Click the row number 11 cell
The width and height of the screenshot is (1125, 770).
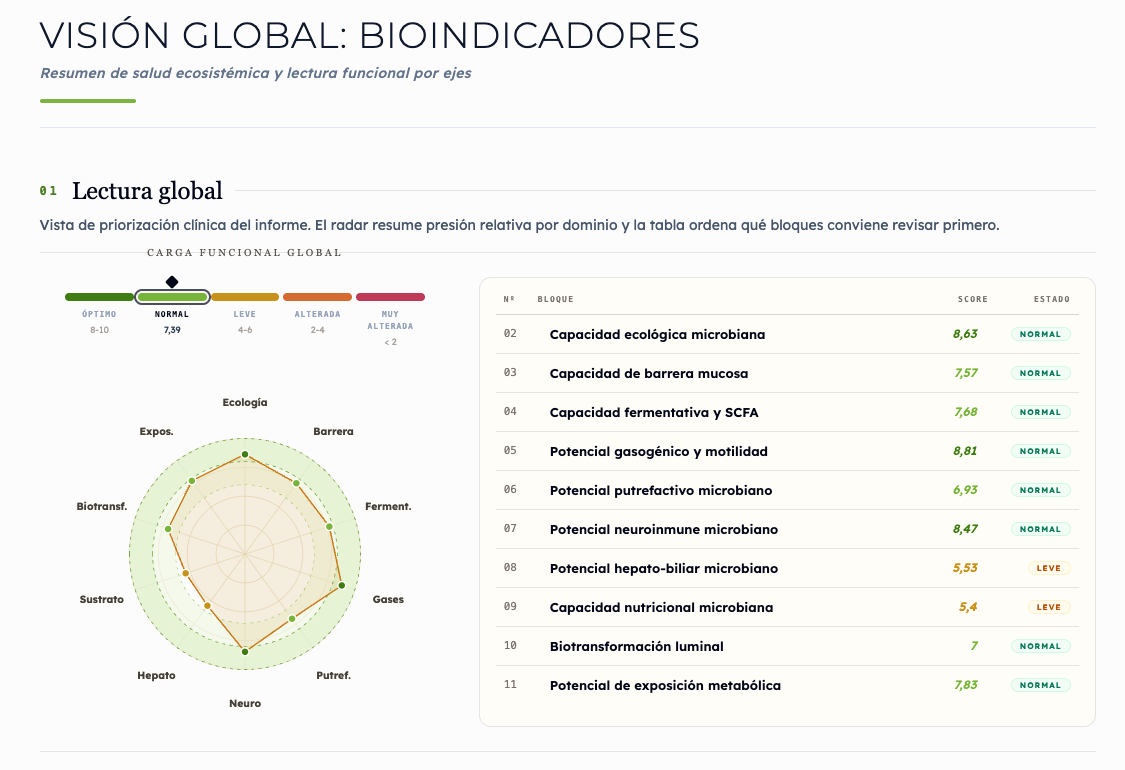(510, 685)
